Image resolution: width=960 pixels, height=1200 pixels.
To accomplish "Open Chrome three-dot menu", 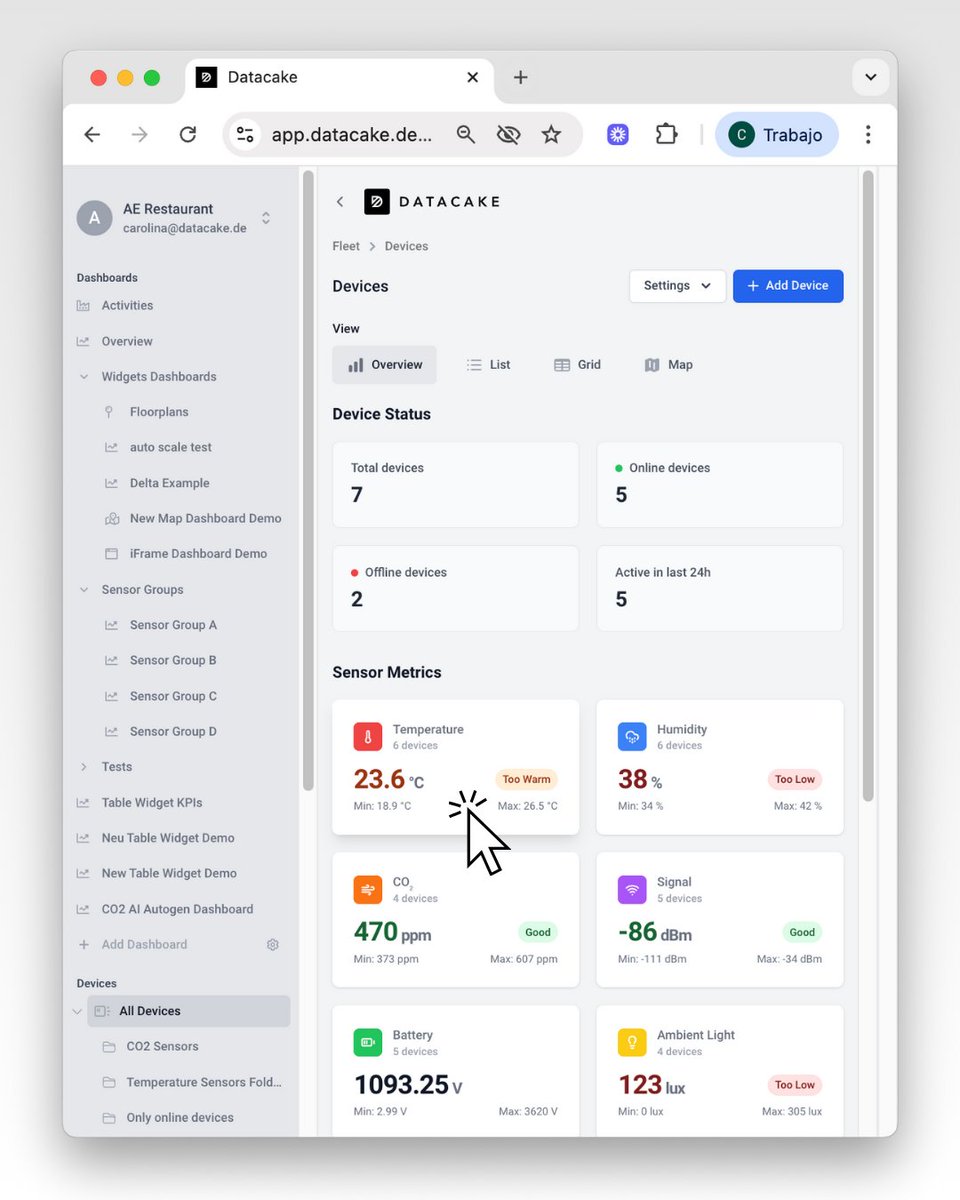I will [868, 134].
